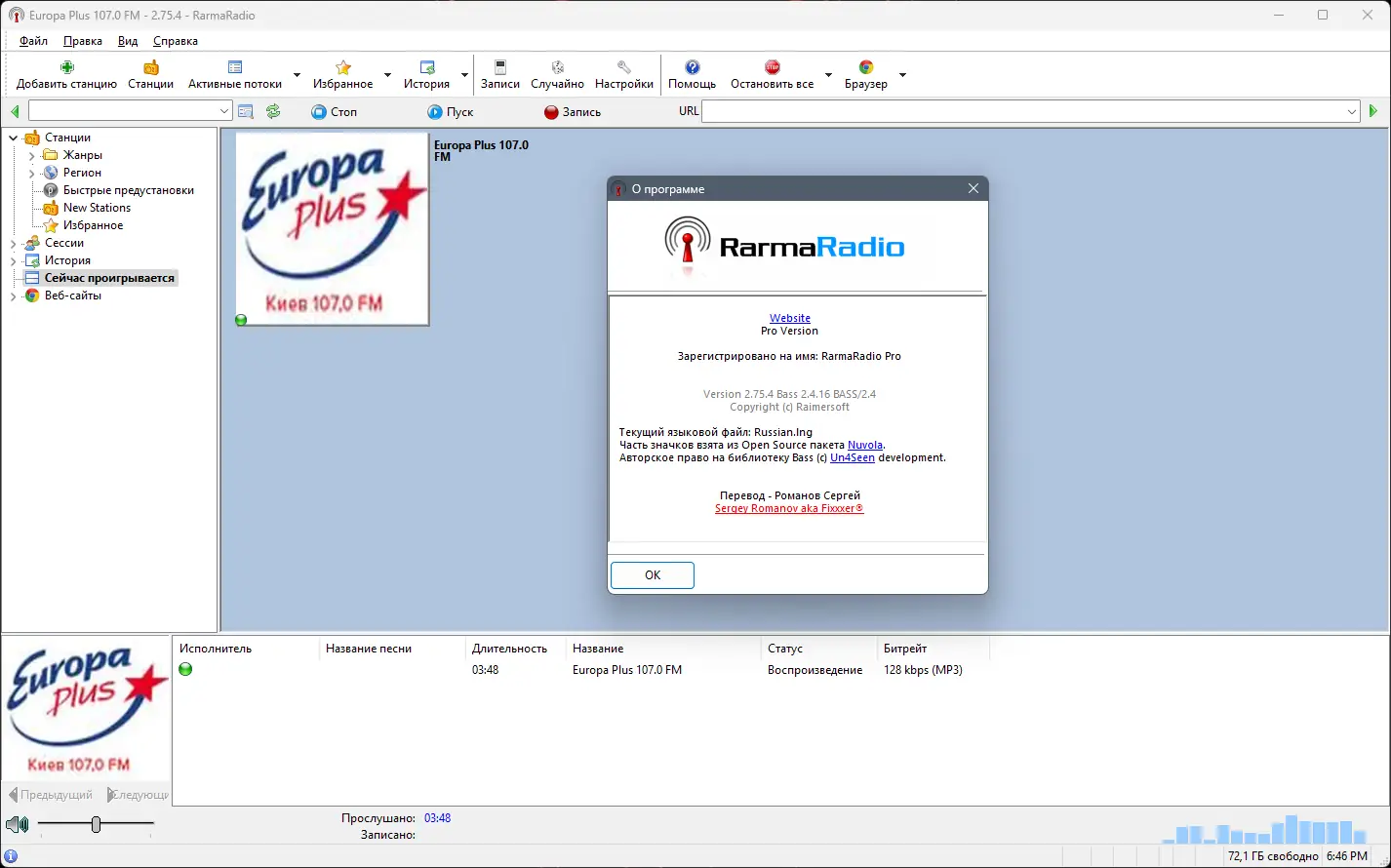1391x868 pixels.
Task: Open the Файл menu
Action: click(33, 41)
